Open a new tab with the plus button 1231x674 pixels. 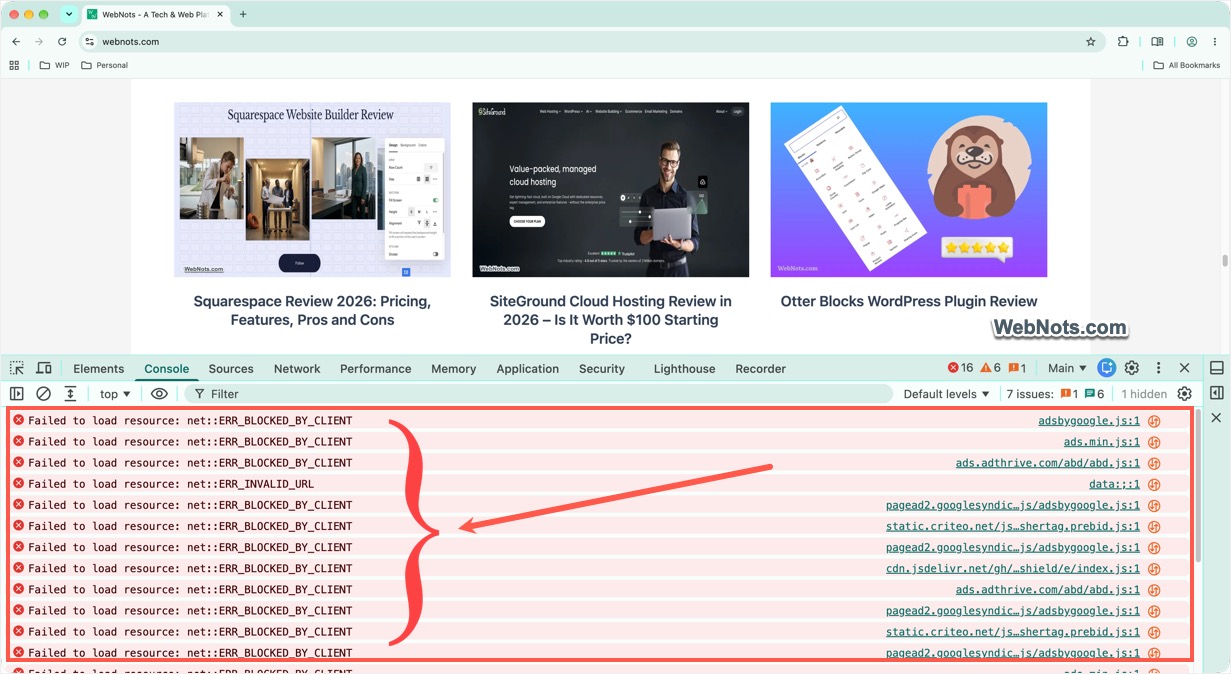[x=243, y=14]
